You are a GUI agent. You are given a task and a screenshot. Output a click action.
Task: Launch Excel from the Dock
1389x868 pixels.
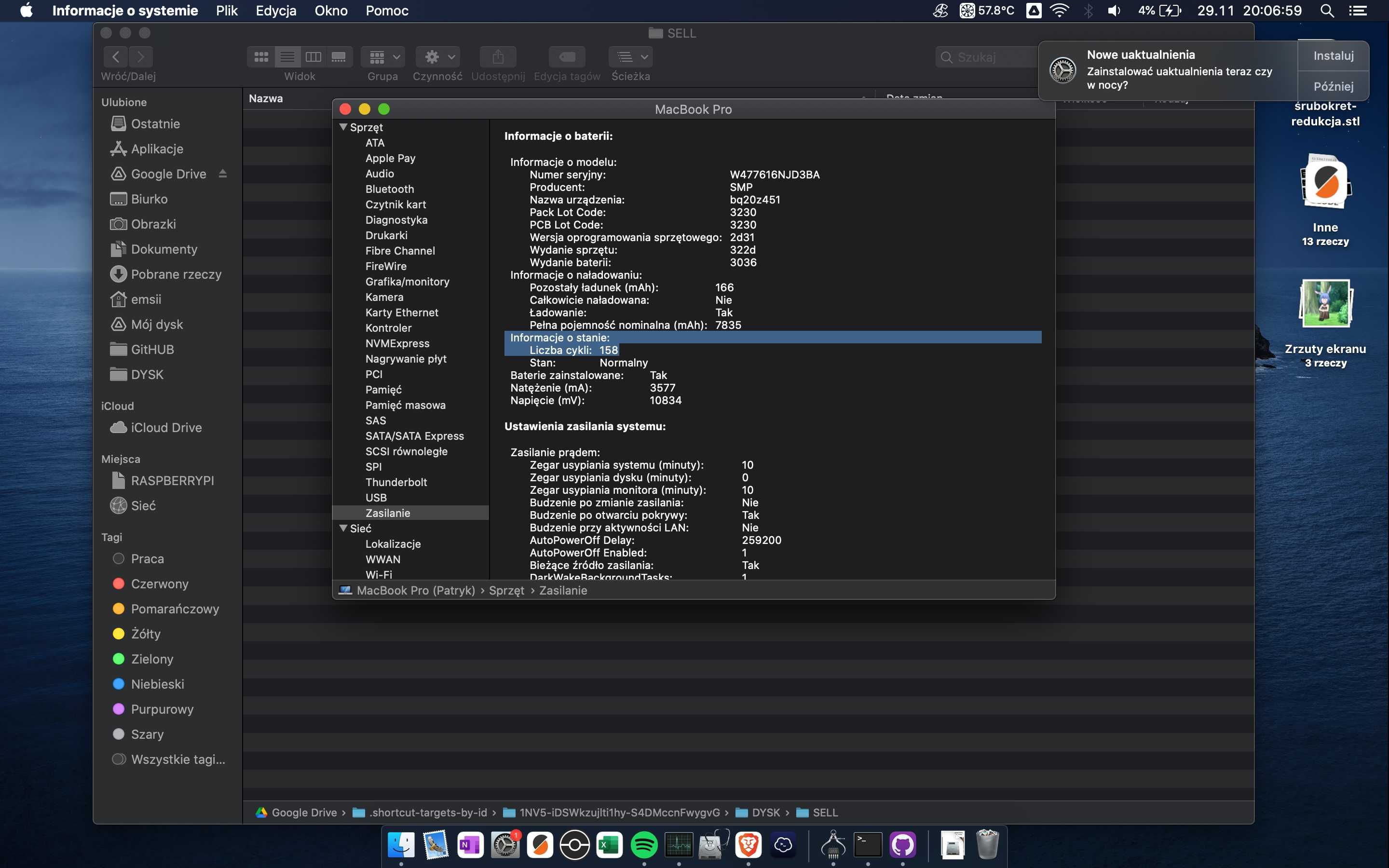tap(610, 844)
